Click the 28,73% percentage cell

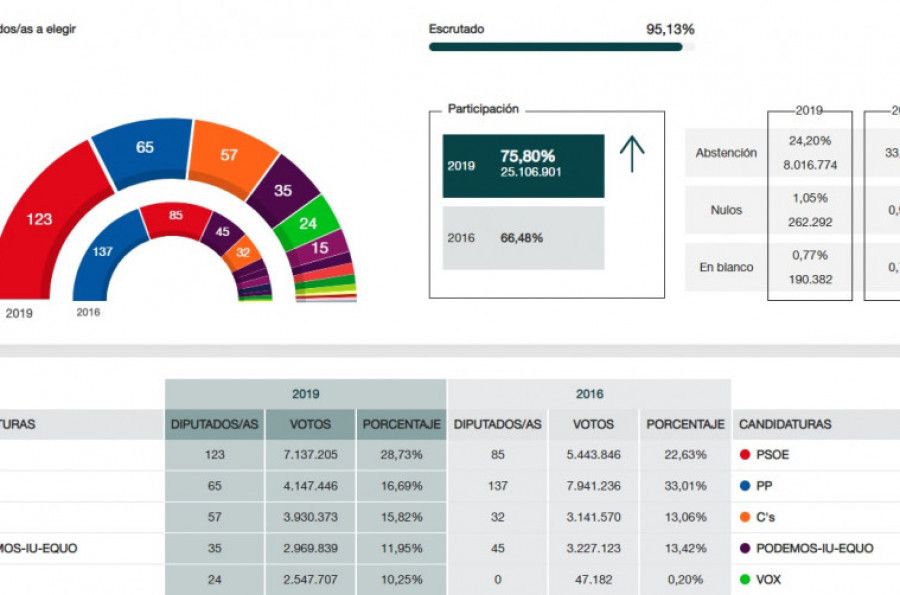tap(401, 455)
